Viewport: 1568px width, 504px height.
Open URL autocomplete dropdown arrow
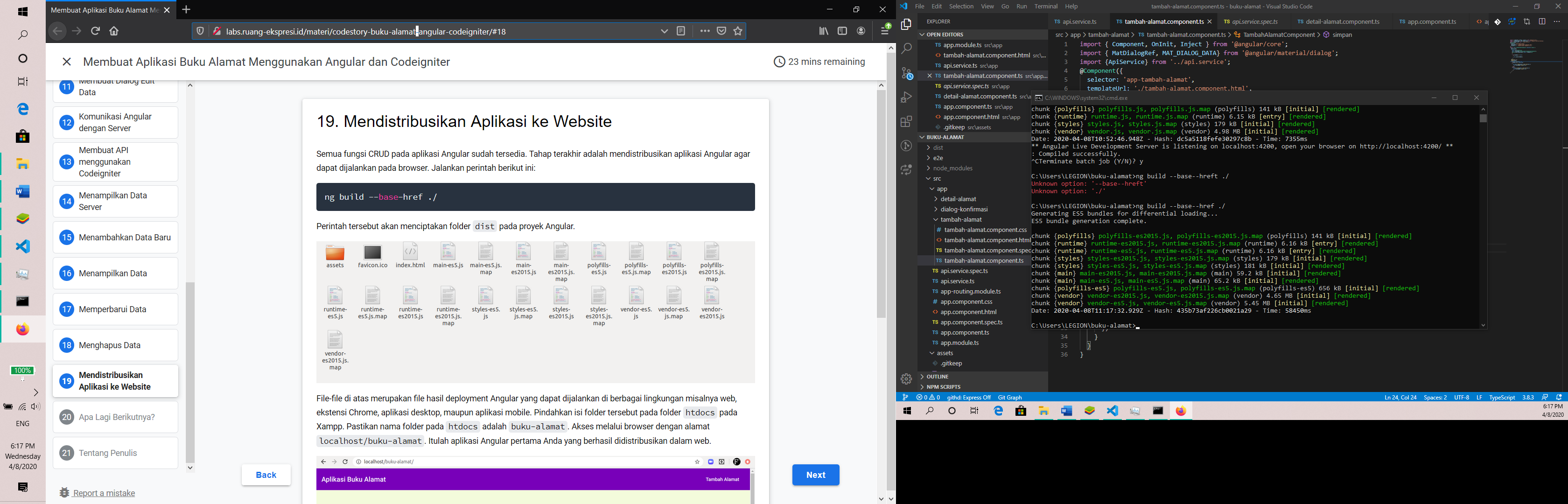(x=664, y=31)
